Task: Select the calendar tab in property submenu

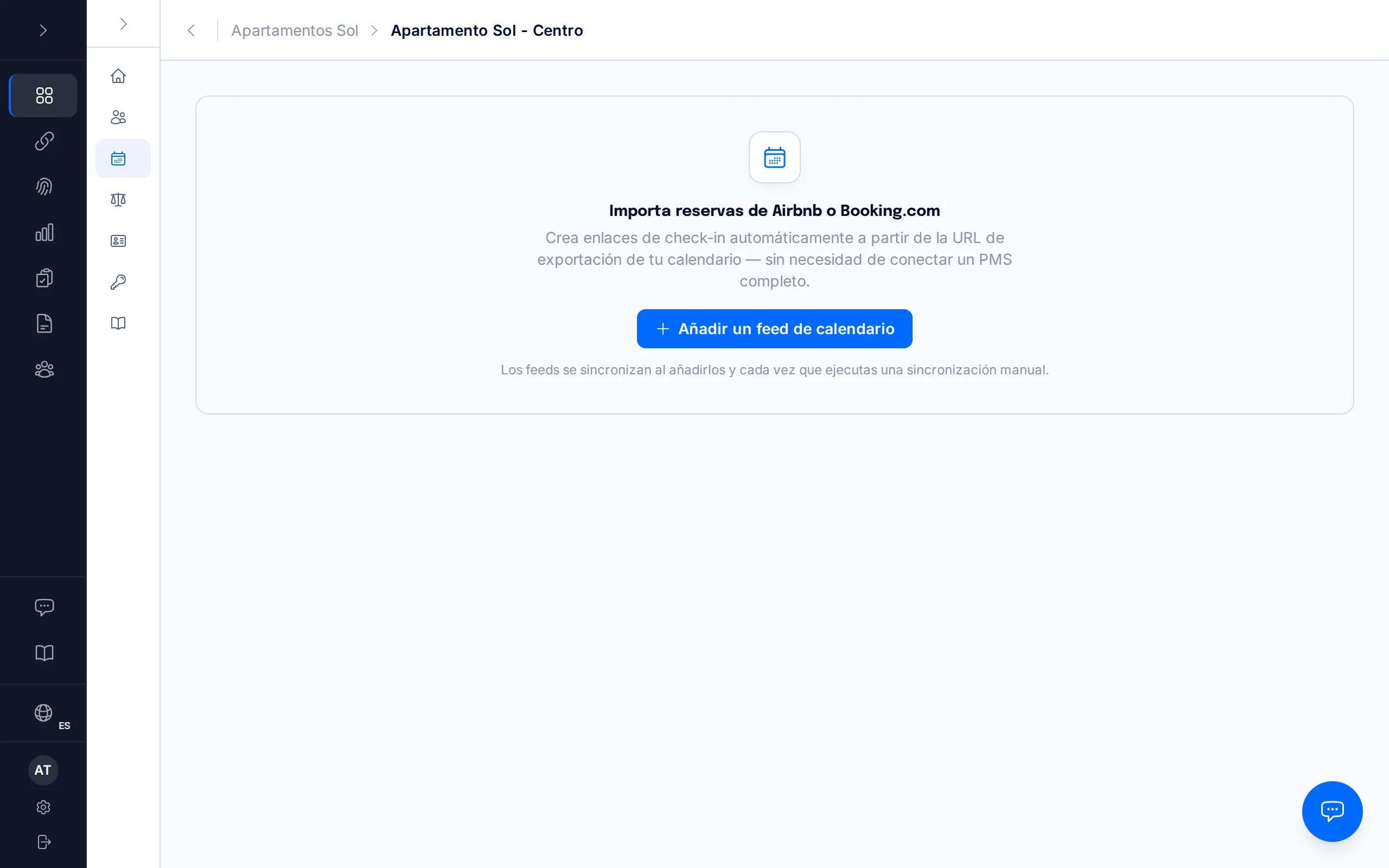Action: pos(123,158)
